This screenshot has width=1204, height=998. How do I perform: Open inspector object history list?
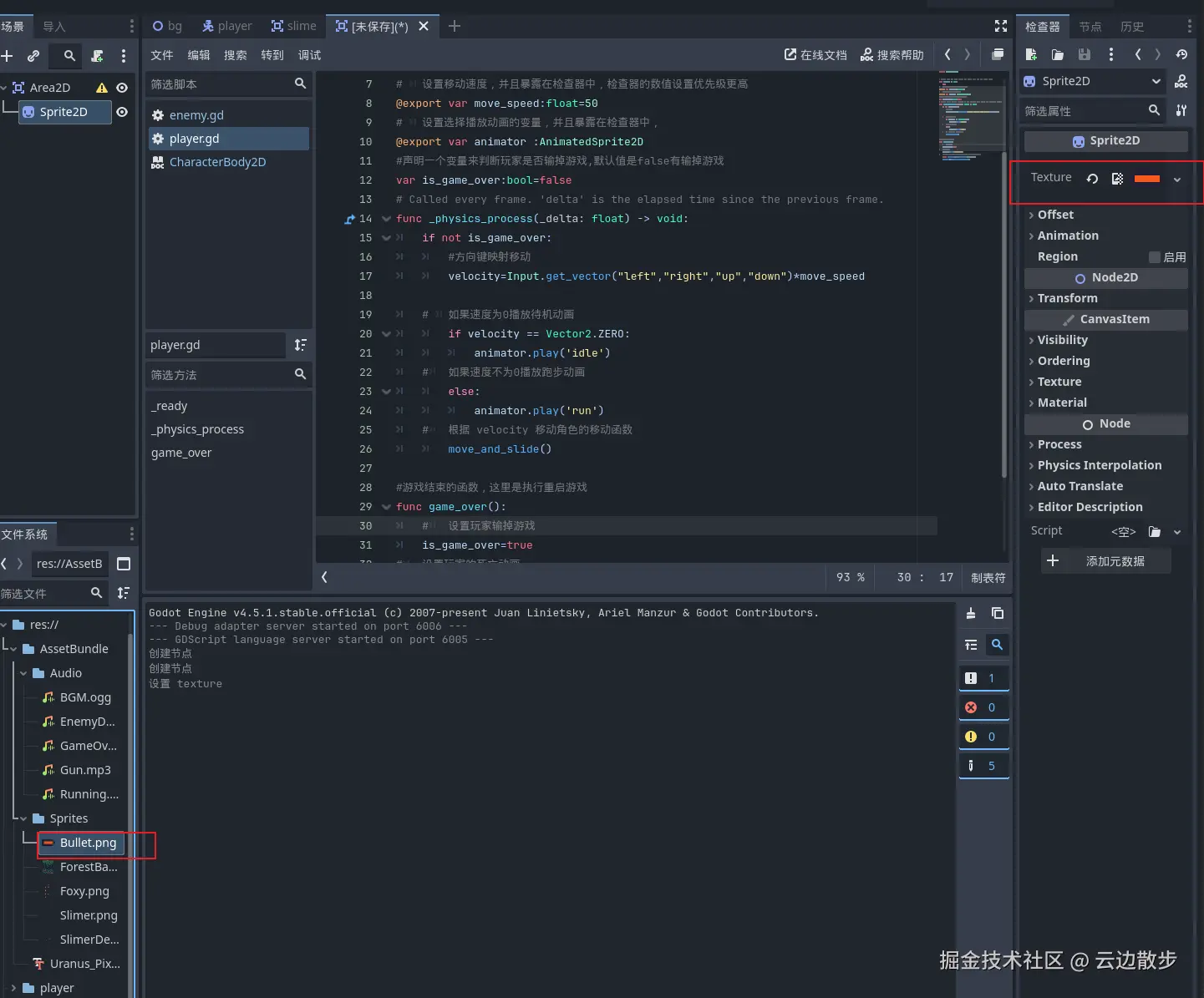[1181, 54]
